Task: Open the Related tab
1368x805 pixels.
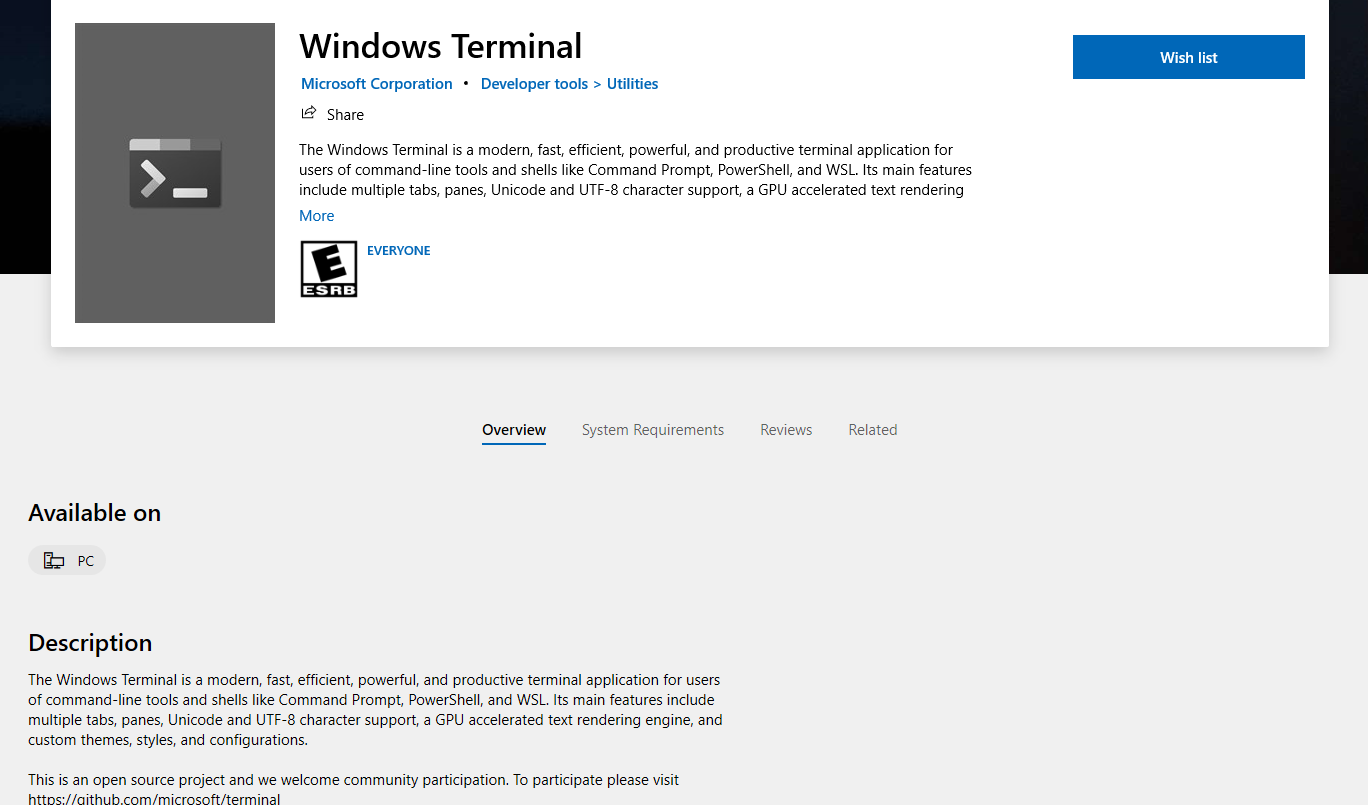Action: click(873, 430)
